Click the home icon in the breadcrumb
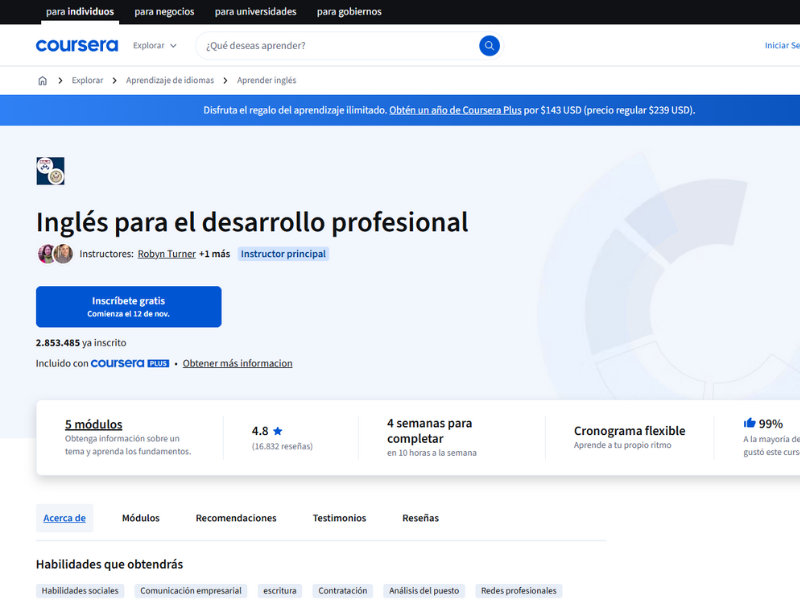800x600 pixels. [40, 78]
